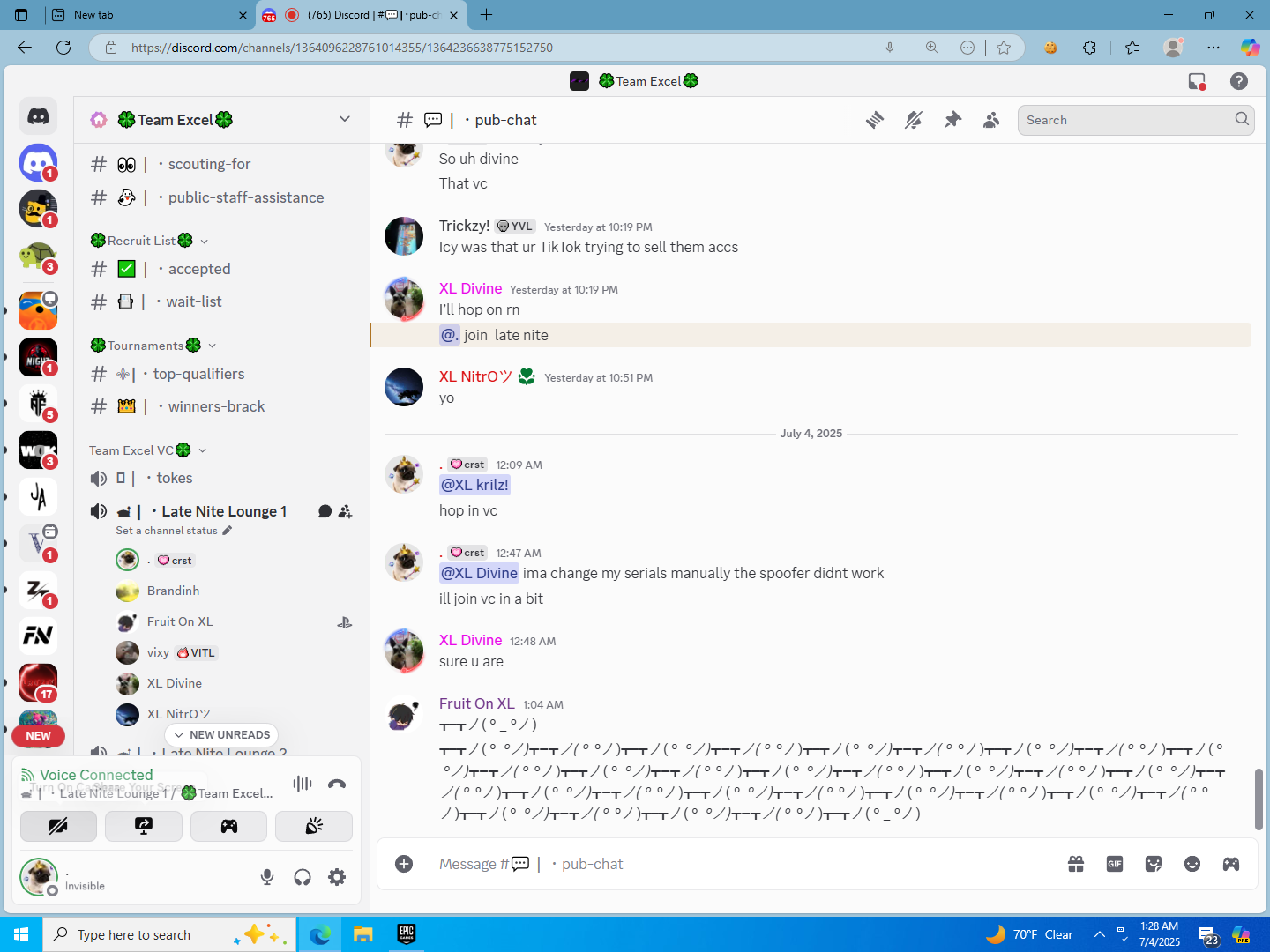The image size is (1270, 952).
Task: Show hidden system tray icons
Action: [1099, 934]
